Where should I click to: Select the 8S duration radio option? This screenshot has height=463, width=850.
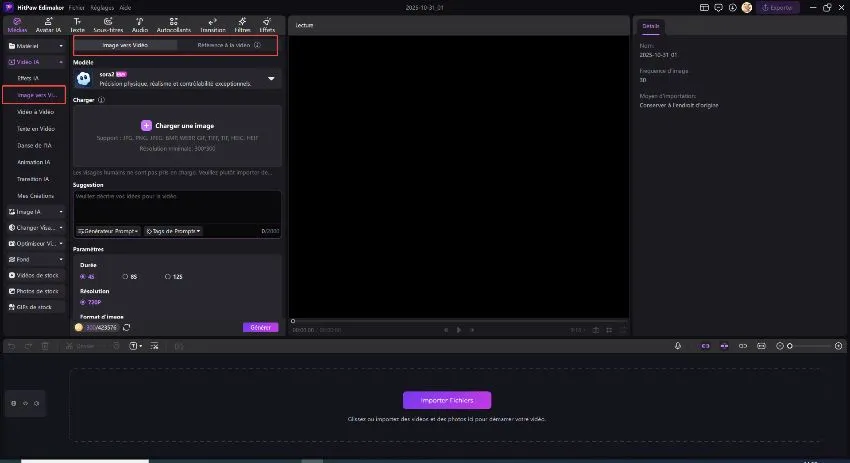[125, 276]
